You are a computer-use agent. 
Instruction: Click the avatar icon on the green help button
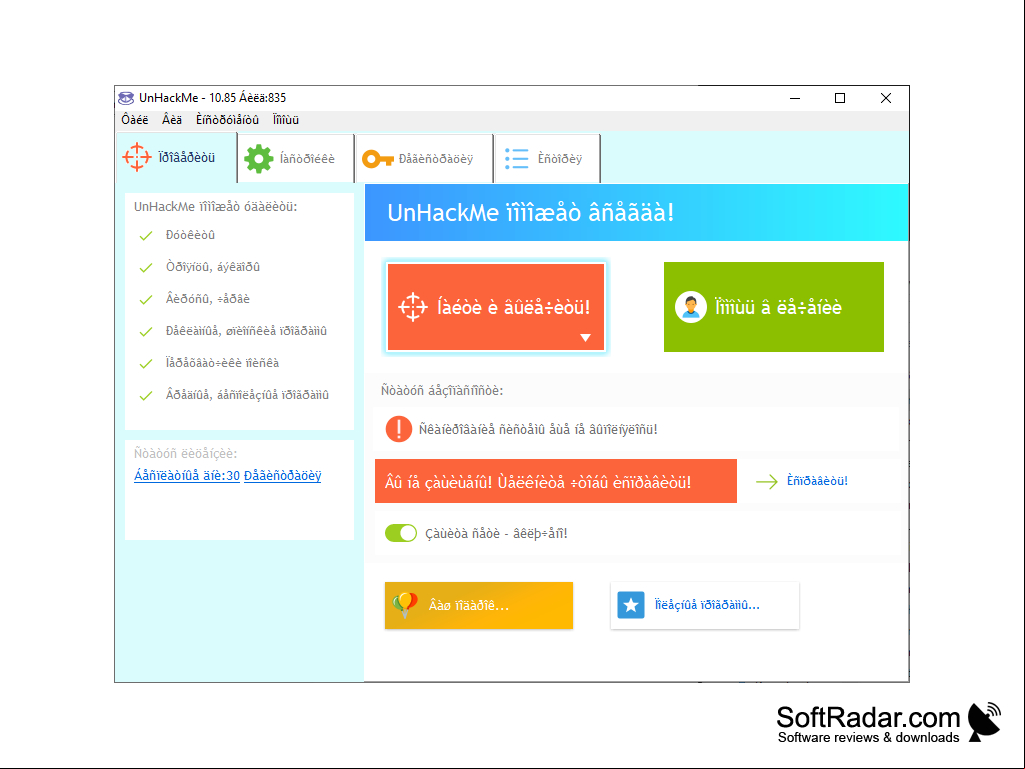pos(690,307)
